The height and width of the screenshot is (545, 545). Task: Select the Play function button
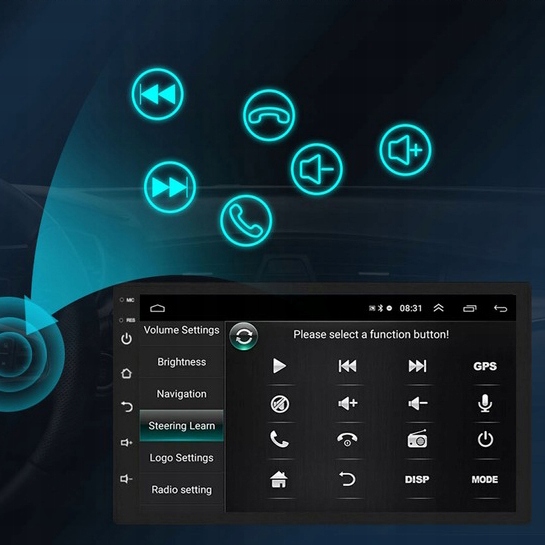click(279, 366)
